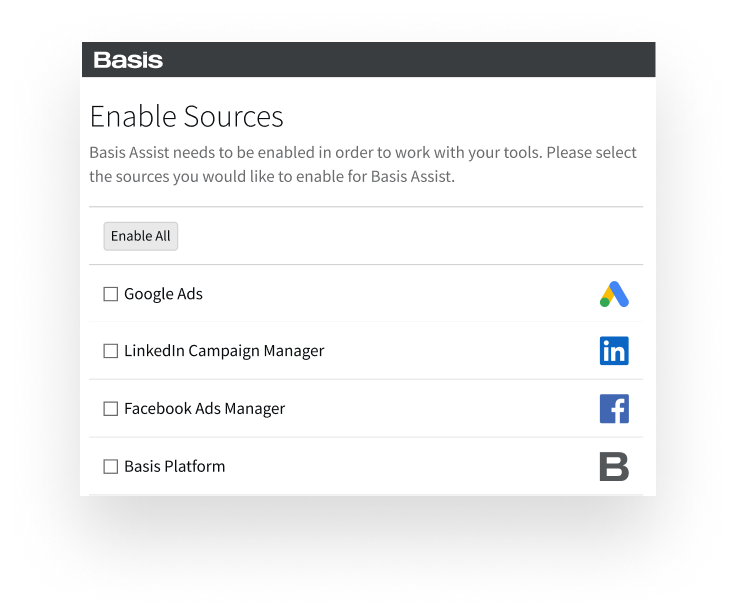Click the 'LinkedIn Campaign Manager' label

(224, 351)
